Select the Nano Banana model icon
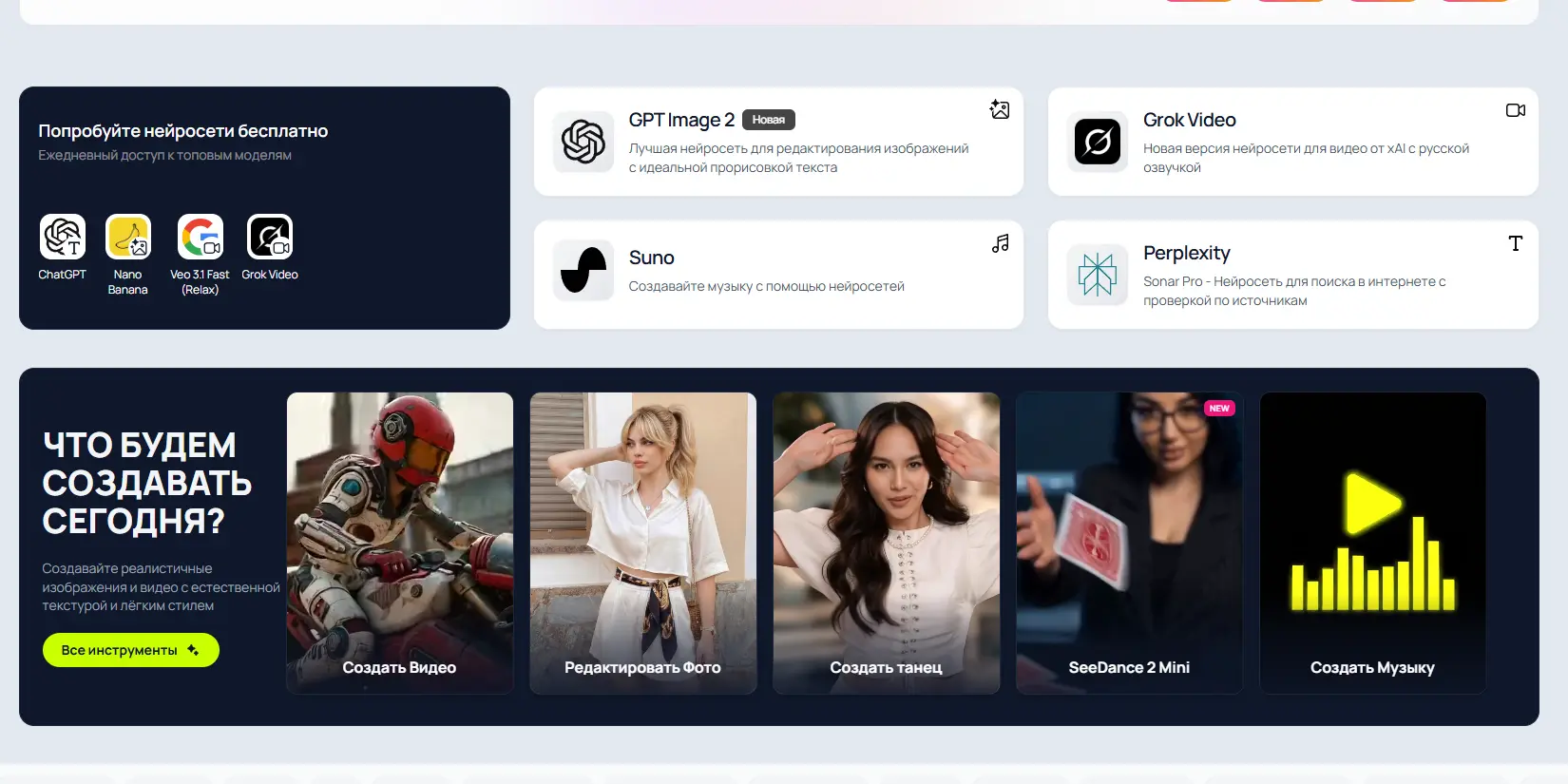This screenshot has width=1568, height=784. pyautogui.click(x=128, y=237)
